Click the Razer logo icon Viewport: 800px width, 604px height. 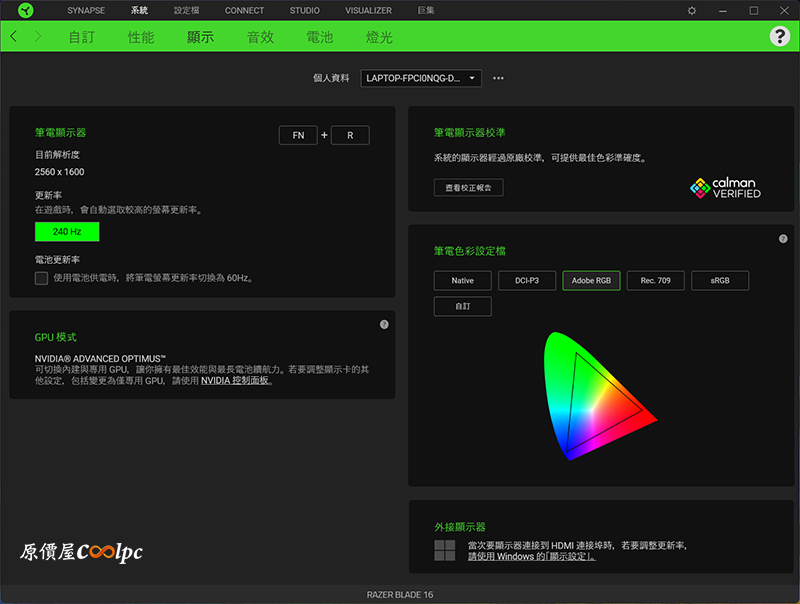25,10
